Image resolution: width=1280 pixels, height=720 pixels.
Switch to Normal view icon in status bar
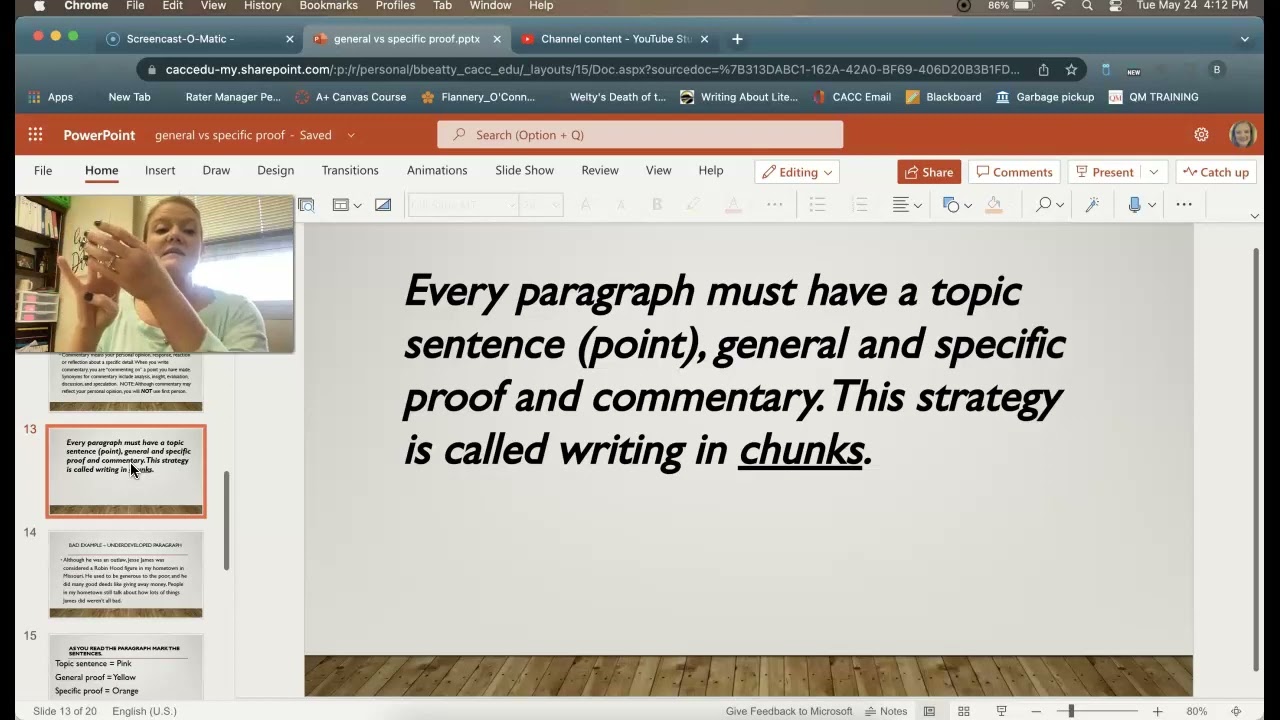click(x=929, y=711)
